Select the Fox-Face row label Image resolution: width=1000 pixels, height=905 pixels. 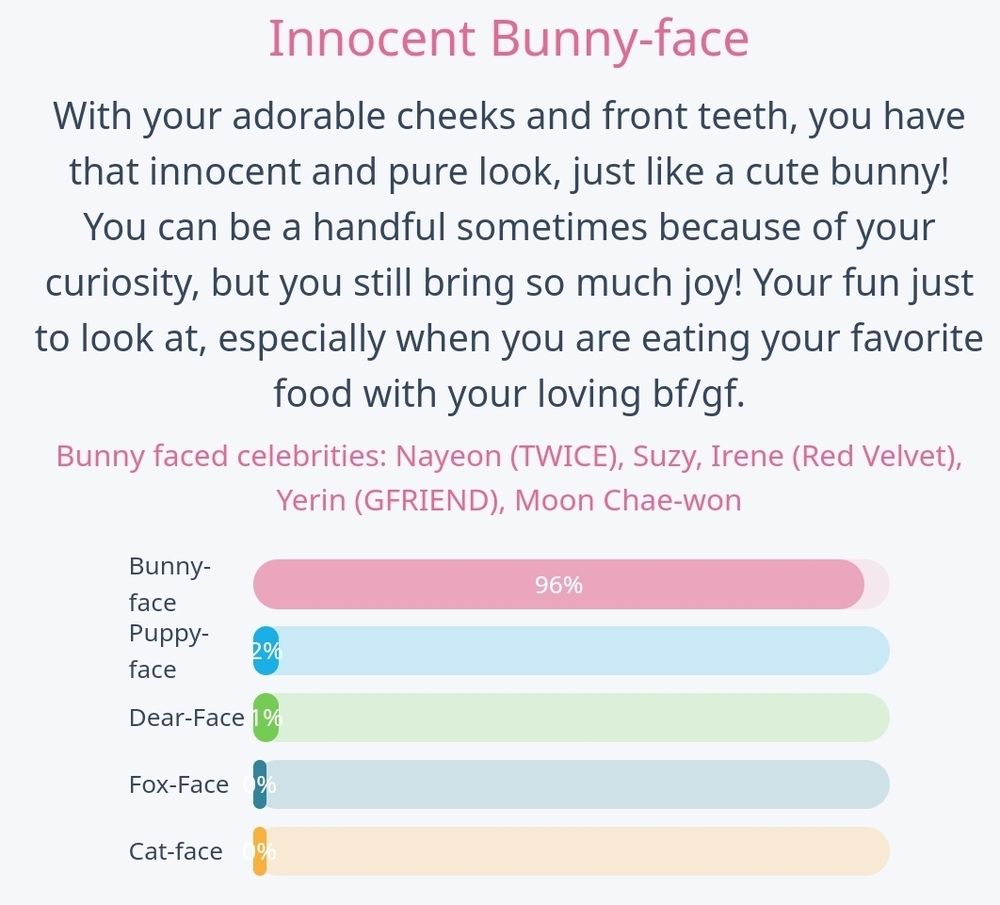[x=178, y=785]
